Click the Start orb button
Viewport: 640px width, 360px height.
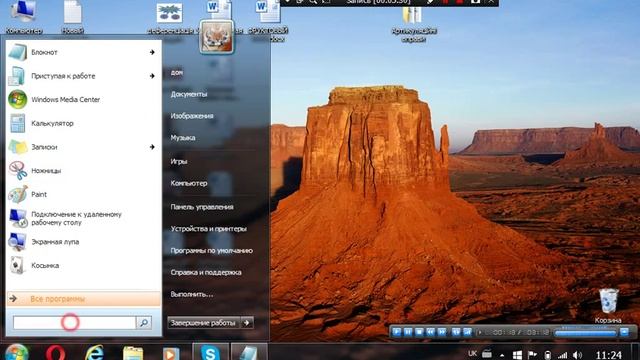point(16,352)
